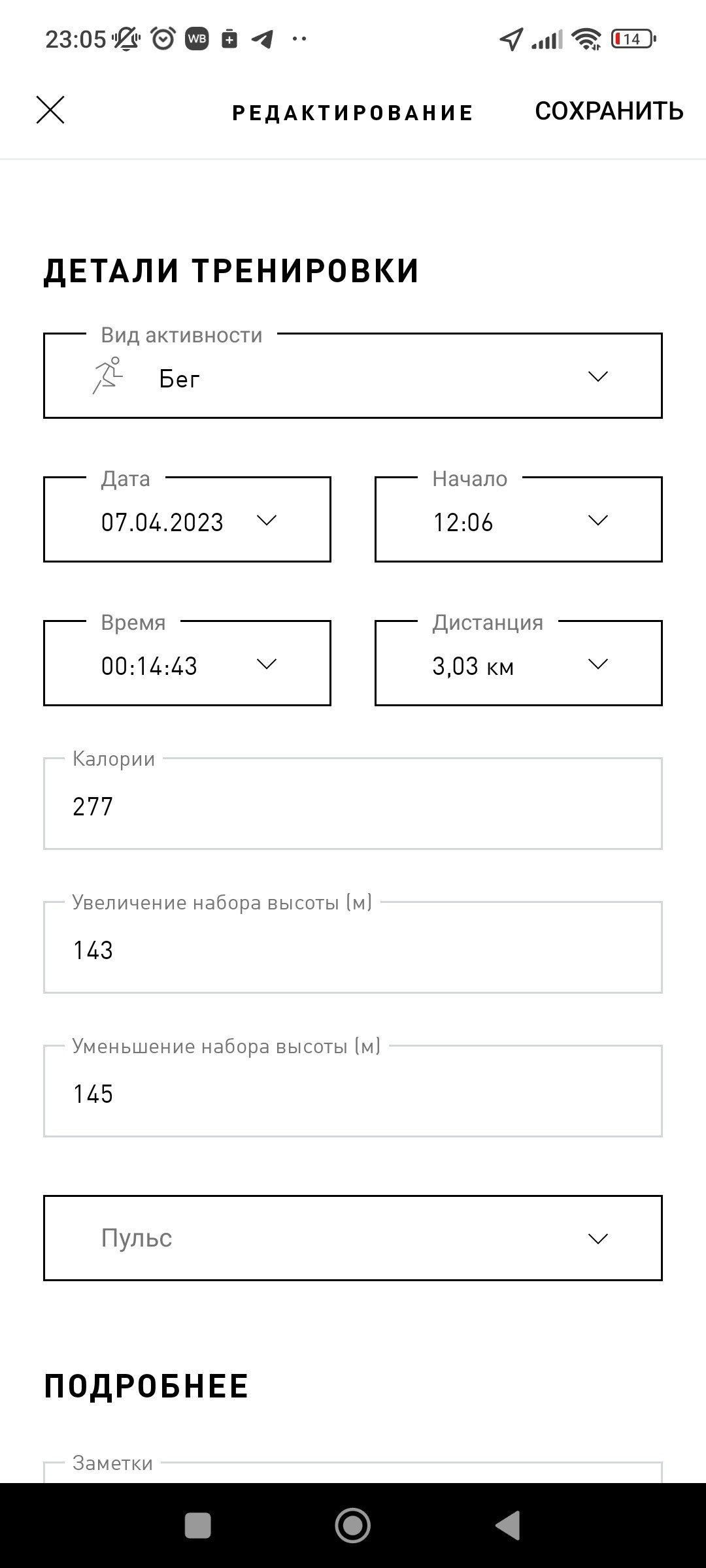The image size is (706, 1568).
Task: Close the editing screen with X icon
Action: [x=50, y=110]
